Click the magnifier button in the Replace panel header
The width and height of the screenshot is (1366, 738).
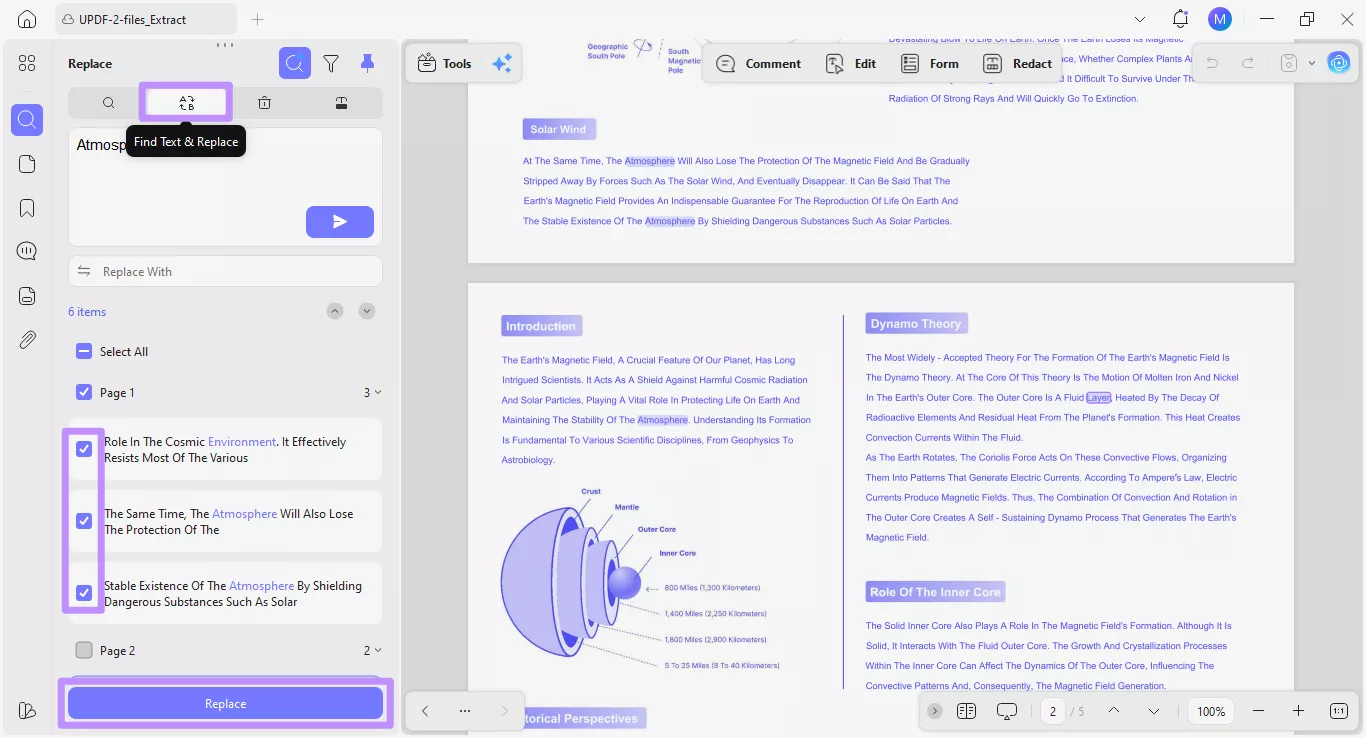tap(294, 63)
